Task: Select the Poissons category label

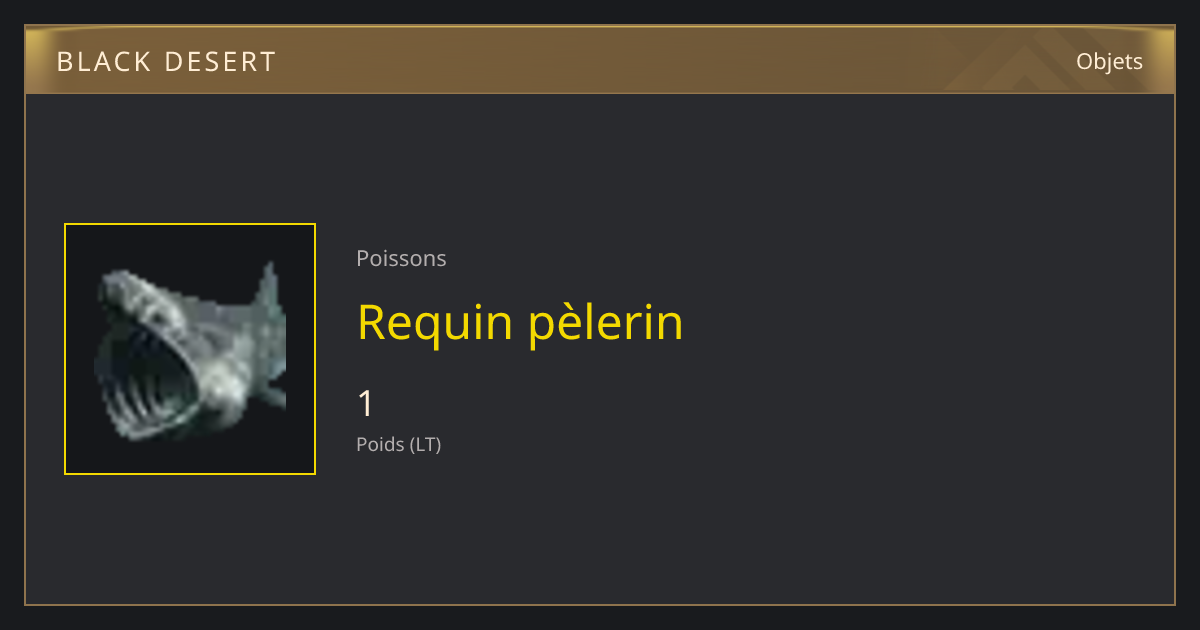Action: click(401, 258)
